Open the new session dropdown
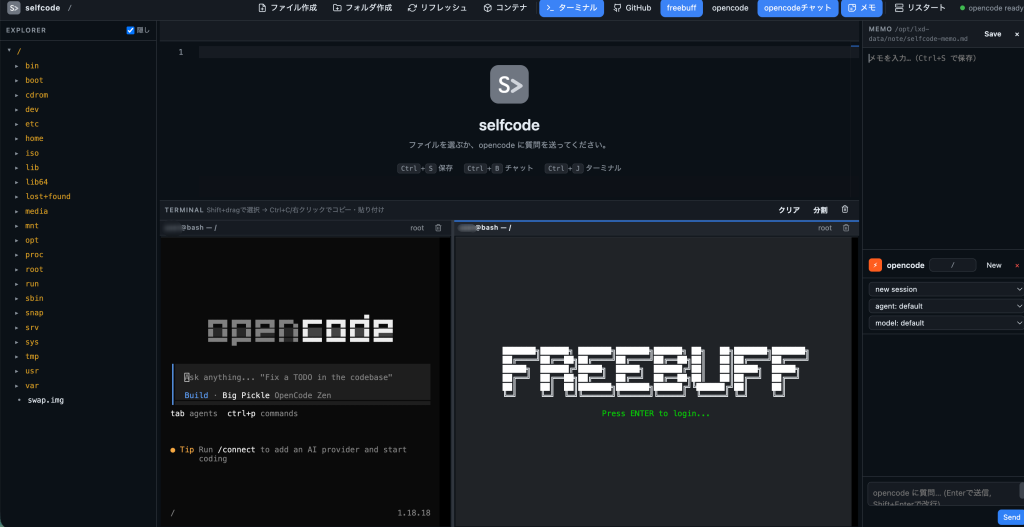 (x=945, y=289)
